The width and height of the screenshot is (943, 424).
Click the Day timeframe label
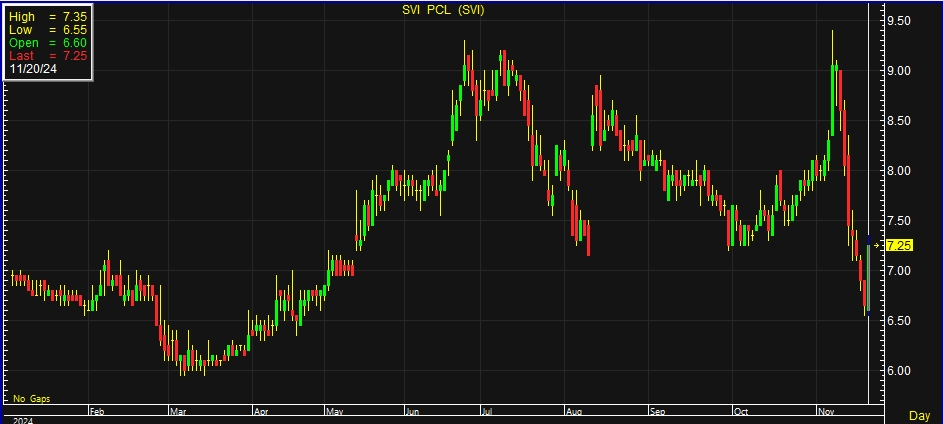(x=918, y=415)
